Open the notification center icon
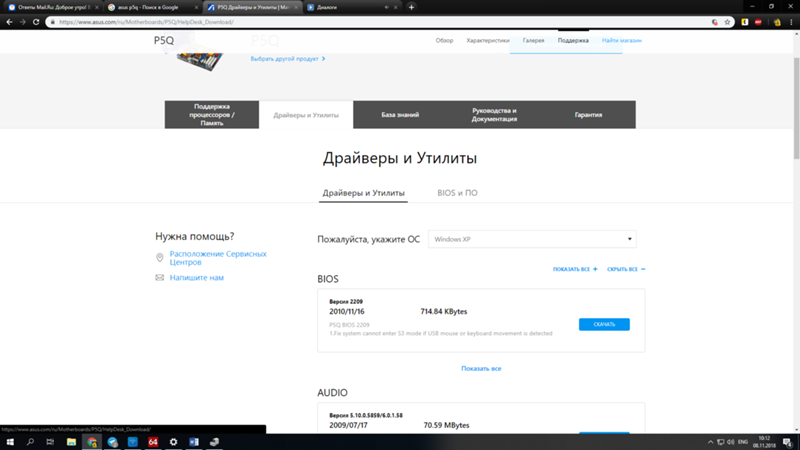Viewport: 800px width, 450px height. [788, 442]
